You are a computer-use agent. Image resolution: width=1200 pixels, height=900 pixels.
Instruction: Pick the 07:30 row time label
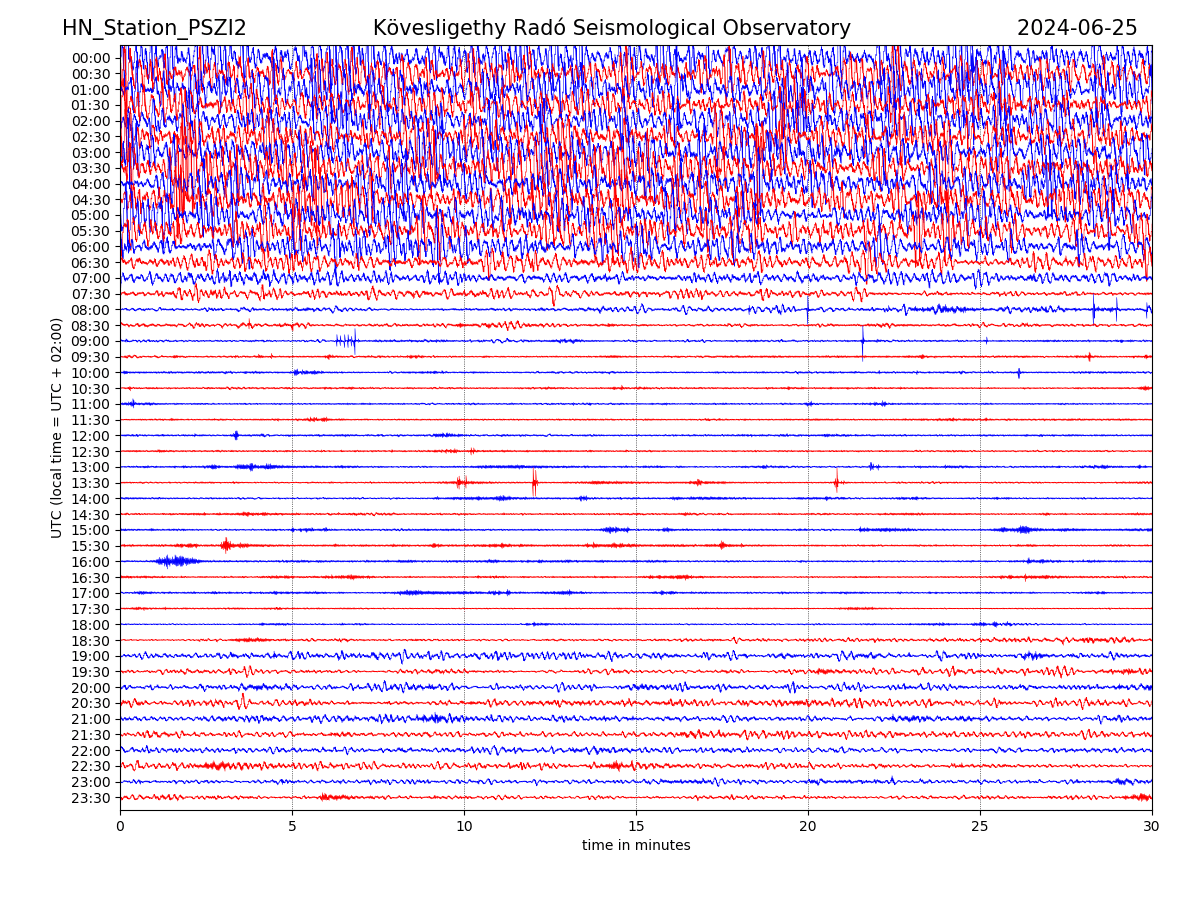pyautogui.click(x=91, y=294)
